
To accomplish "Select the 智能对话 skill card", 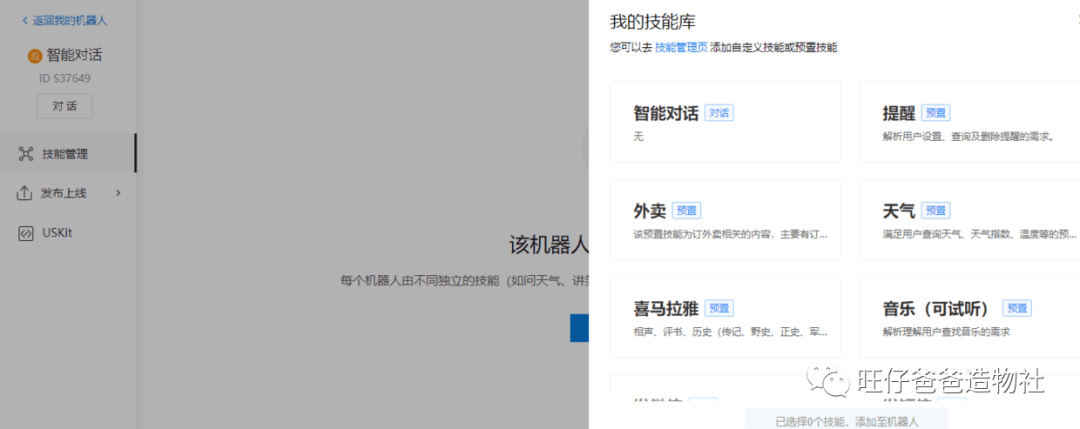I will coord(725,122).
